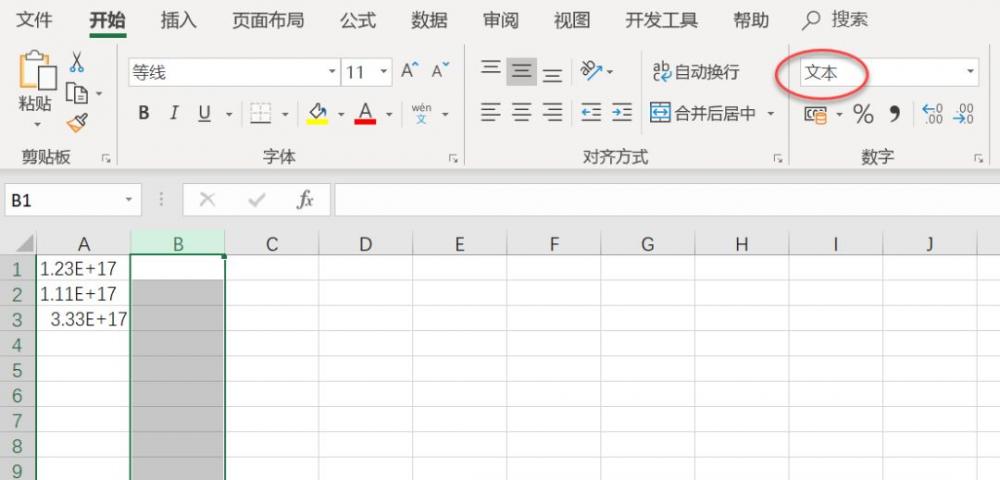Toggle Underline formatting
The image size is (1000, 480).
pyautogui.click(x=204, y=113)
